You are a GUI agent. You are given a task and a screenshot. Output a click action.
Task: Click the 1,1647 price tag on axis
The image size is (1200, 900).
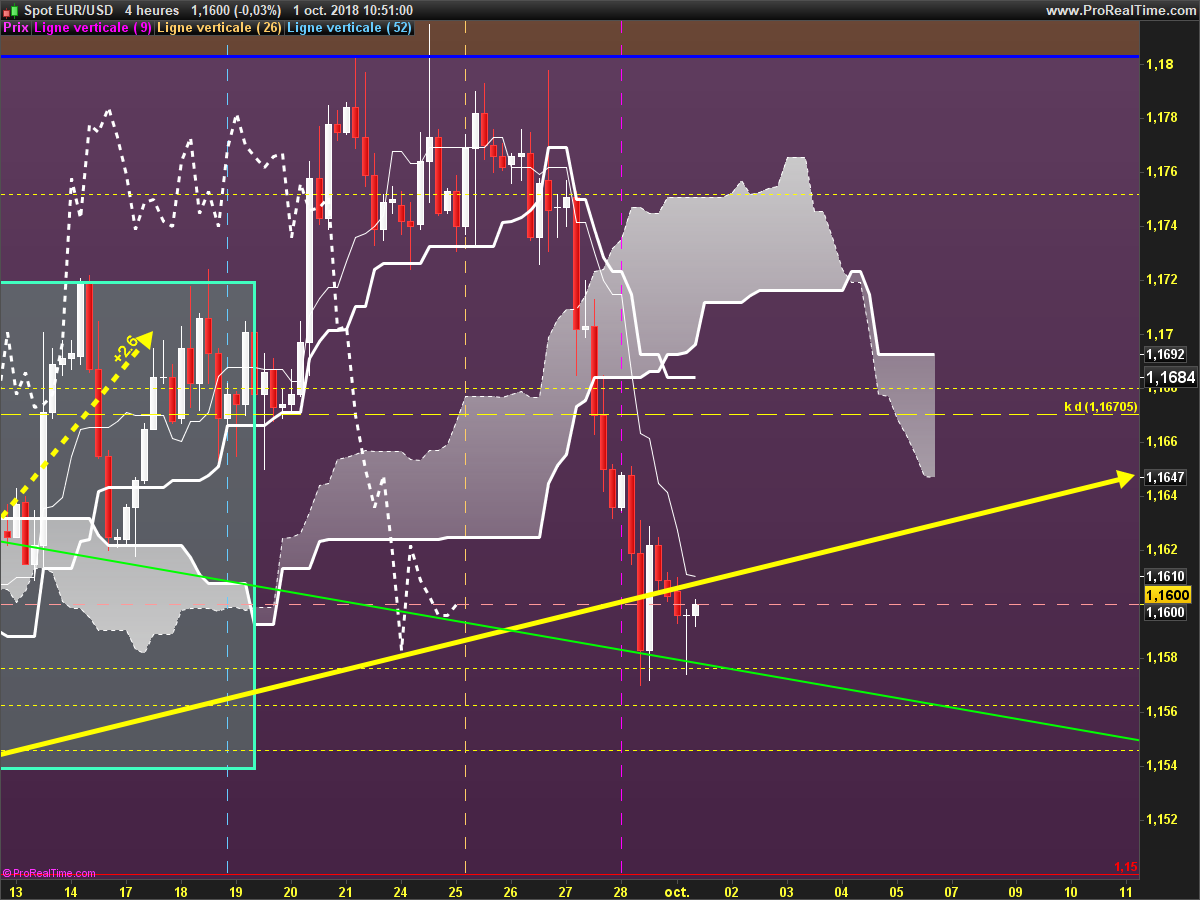[x=1165, y=478]
